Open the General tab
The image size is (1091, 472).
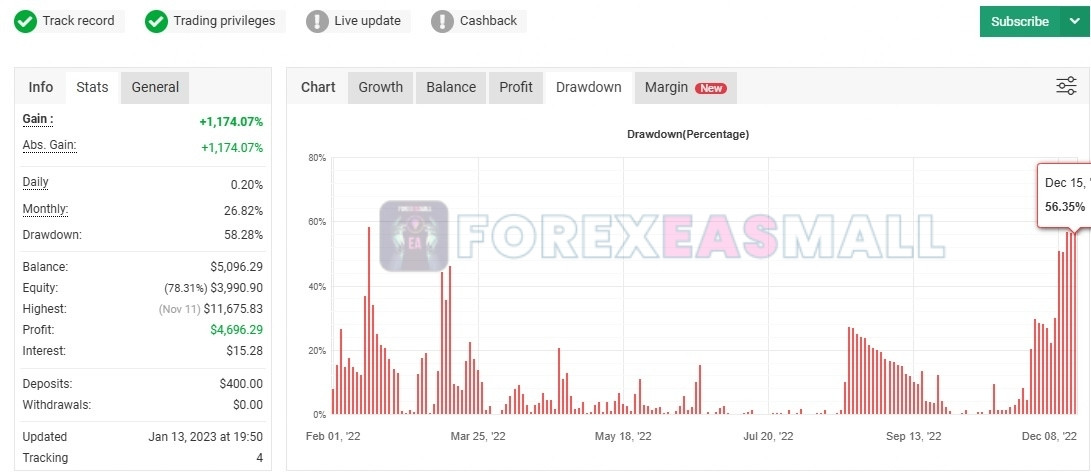[155, 87]
